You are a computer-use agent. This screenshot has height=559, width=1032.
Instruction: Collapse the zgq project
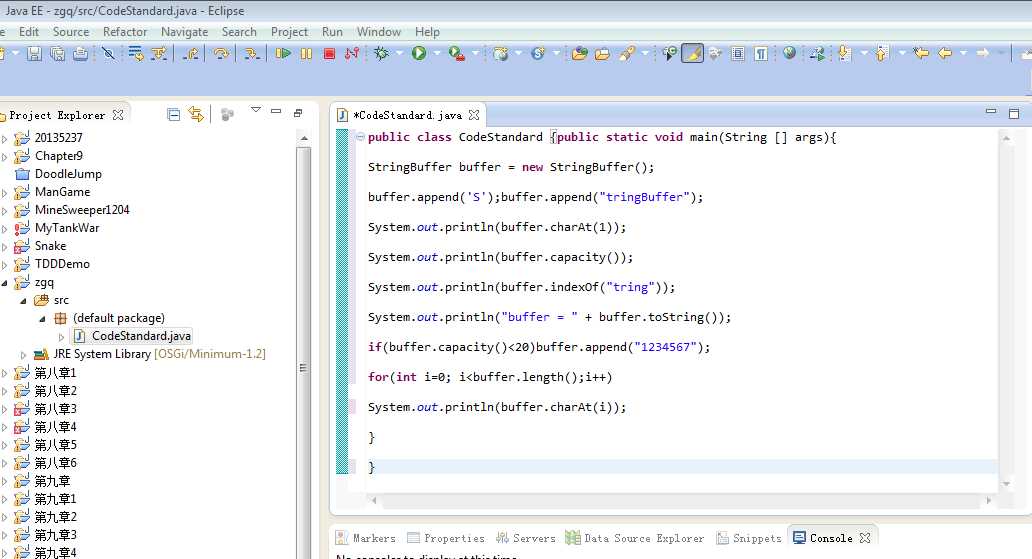pyautogui.click(x=5, y=282)
